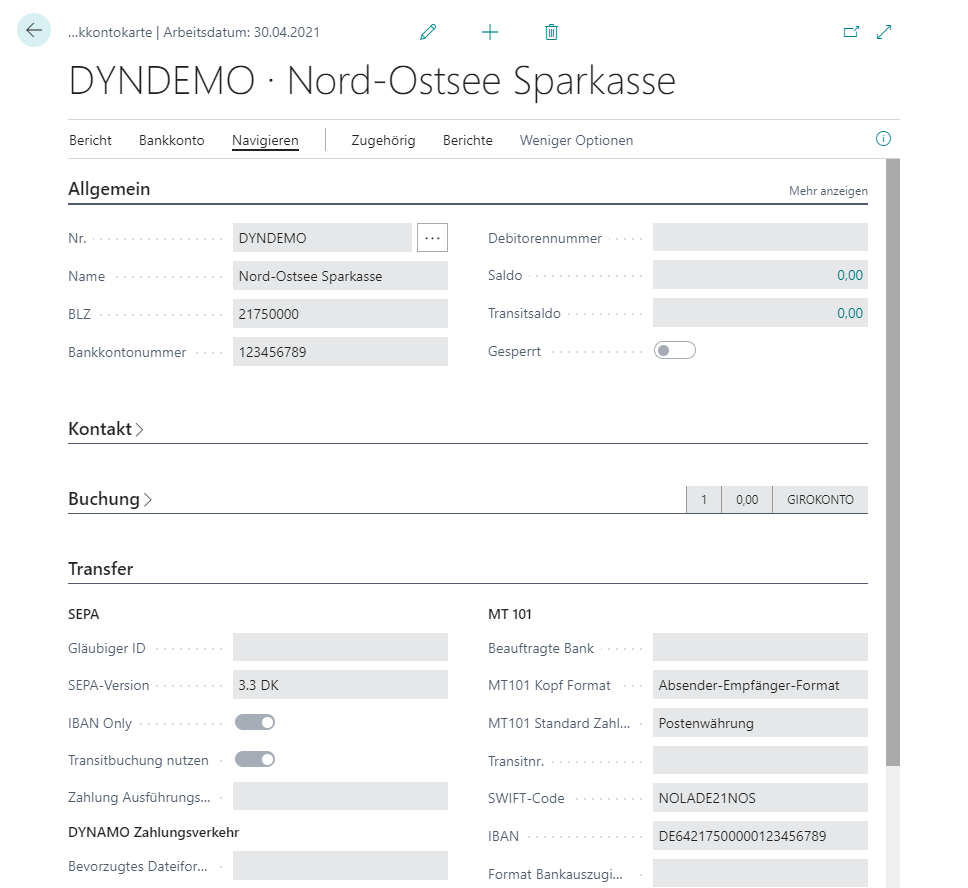Click the breadcrumb Arbeitsdatum: 30.04.2021
The image size is (968, 888).
click(x=241, y=32)
